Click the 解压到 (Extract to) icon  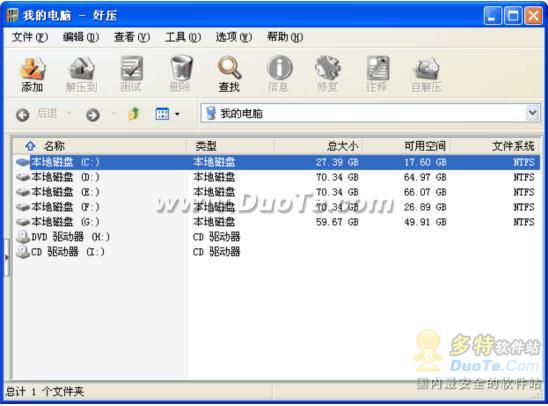[81, 74]
